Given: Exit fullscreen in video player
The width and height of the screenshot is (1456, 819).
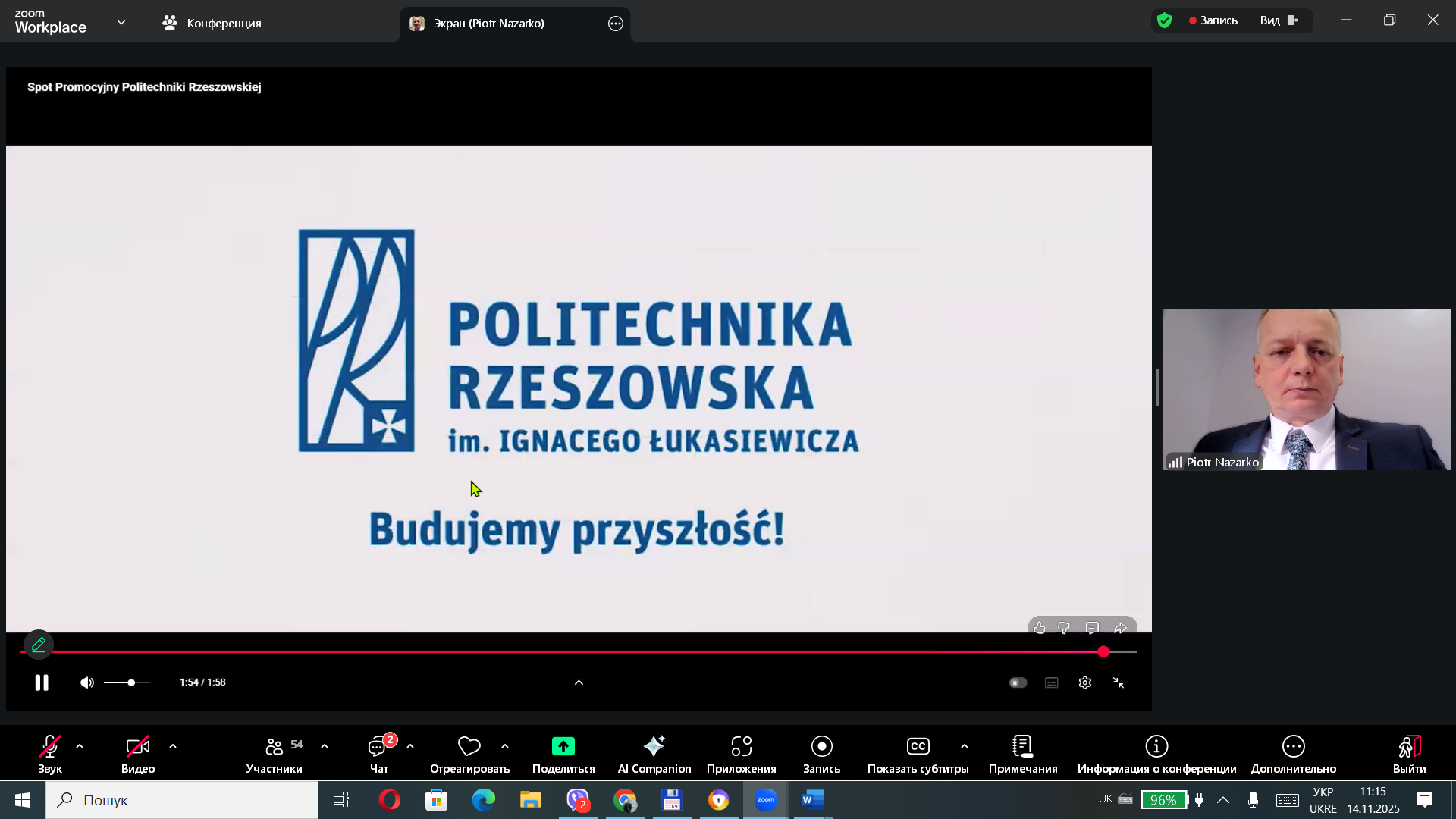Looking at the screenshot, I should pyautogui.click(x=1118, y=682).
